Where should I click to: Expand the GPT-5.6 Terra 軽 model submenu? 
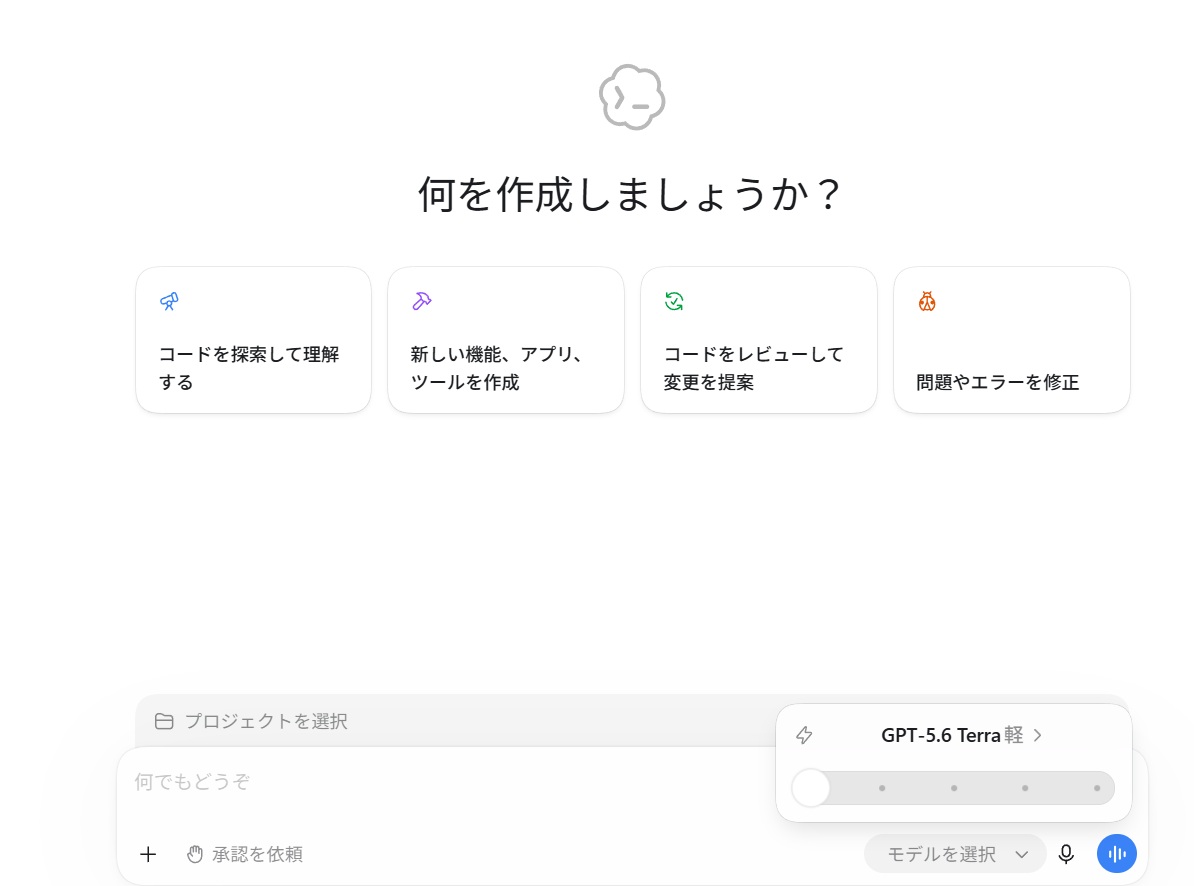(961, 735)
